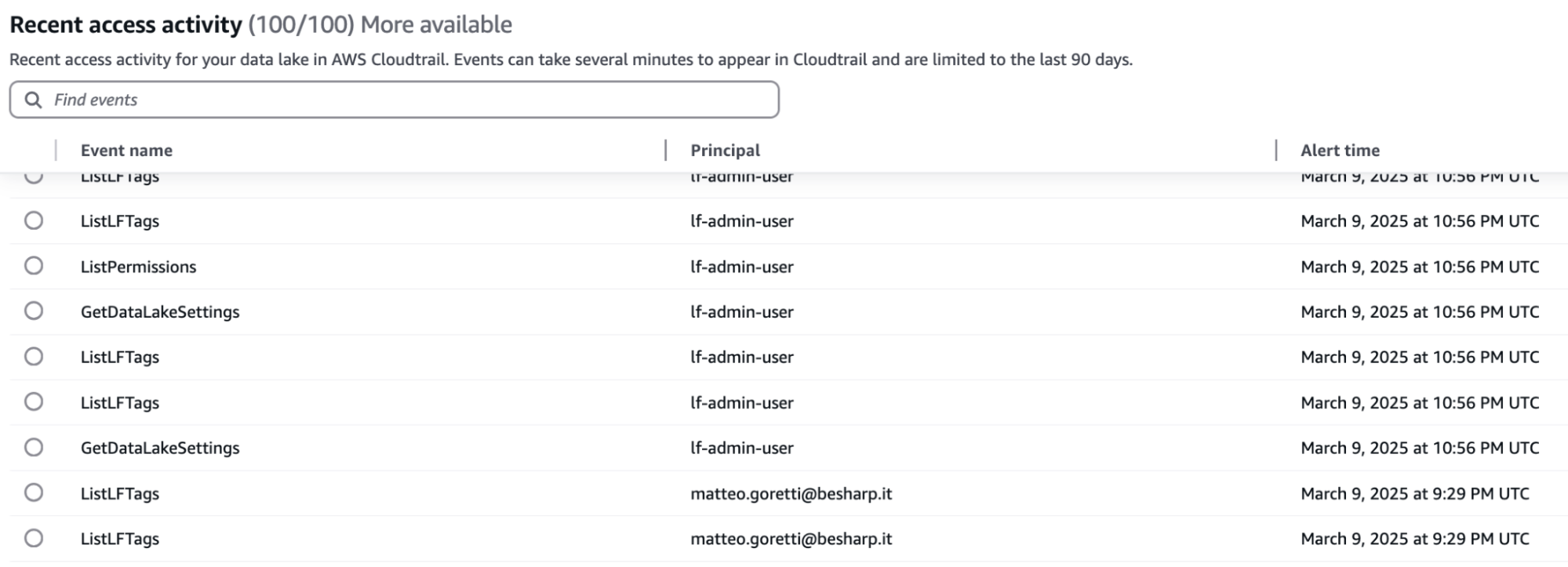
Task: Focus the Find events search field
Action: (408, 100)
